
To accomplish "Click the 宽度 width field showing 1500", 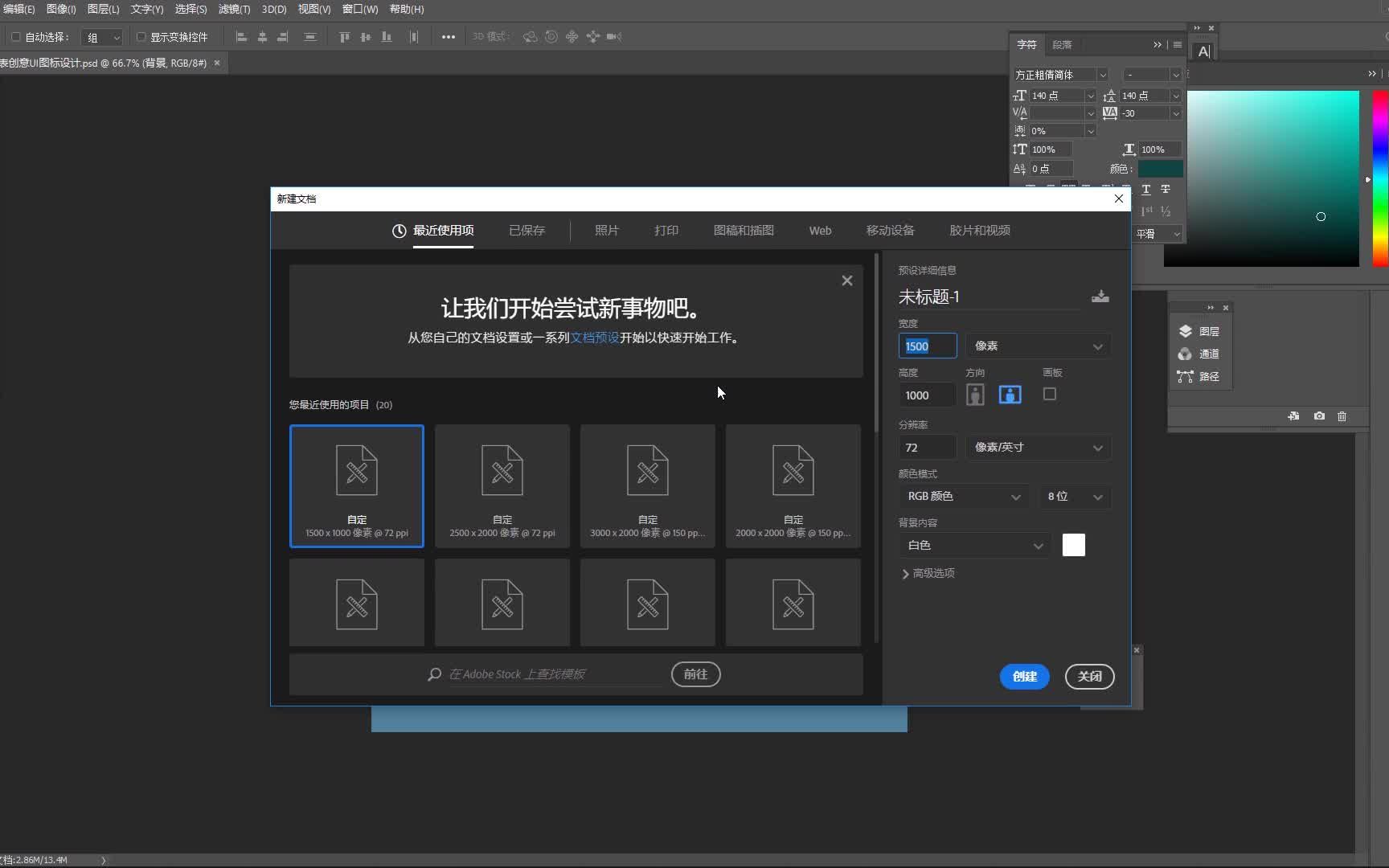I will (927, 346).
